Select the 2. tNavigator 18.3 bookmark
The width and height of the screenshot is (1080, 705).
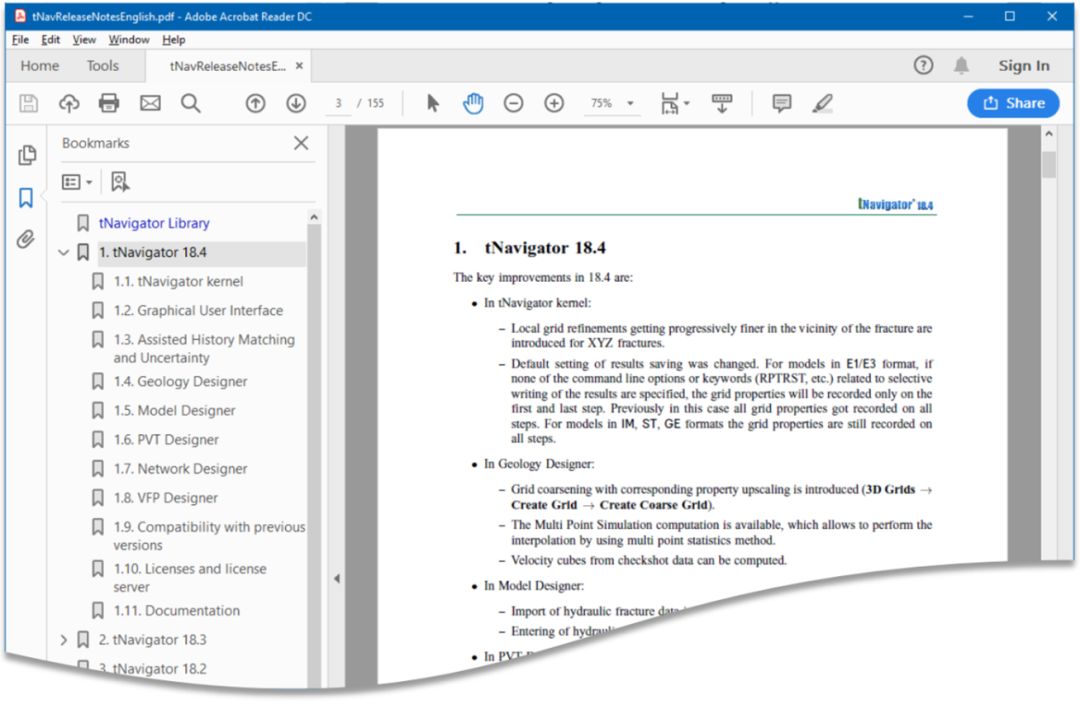[x=153, y=640]
